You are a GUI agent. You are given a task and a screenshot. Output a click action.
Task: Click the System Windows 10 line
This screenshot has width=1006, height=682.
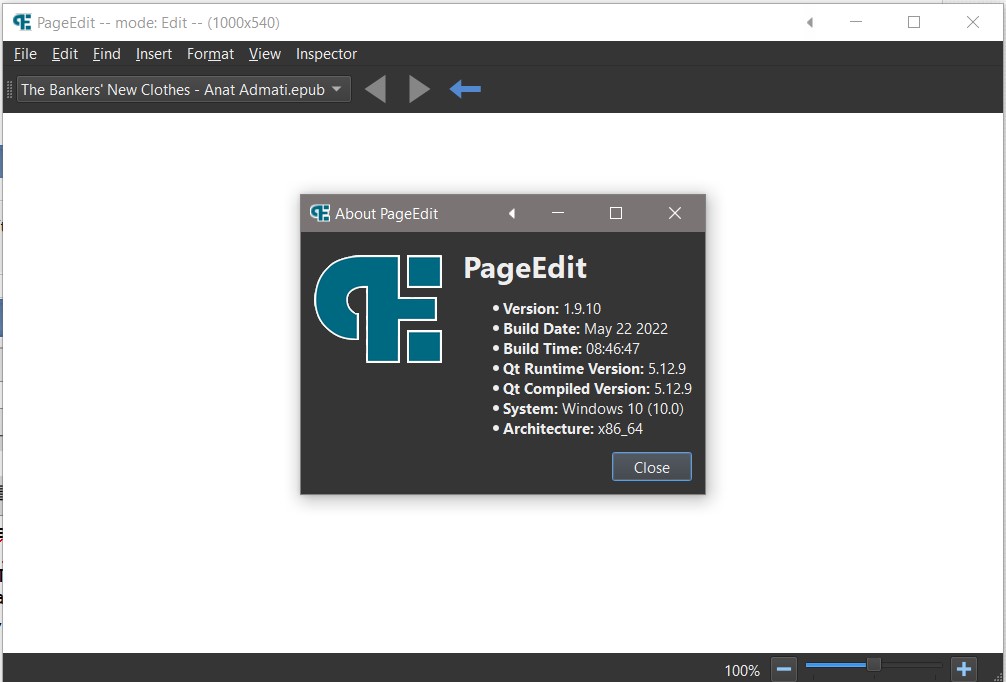click(588, 409)
